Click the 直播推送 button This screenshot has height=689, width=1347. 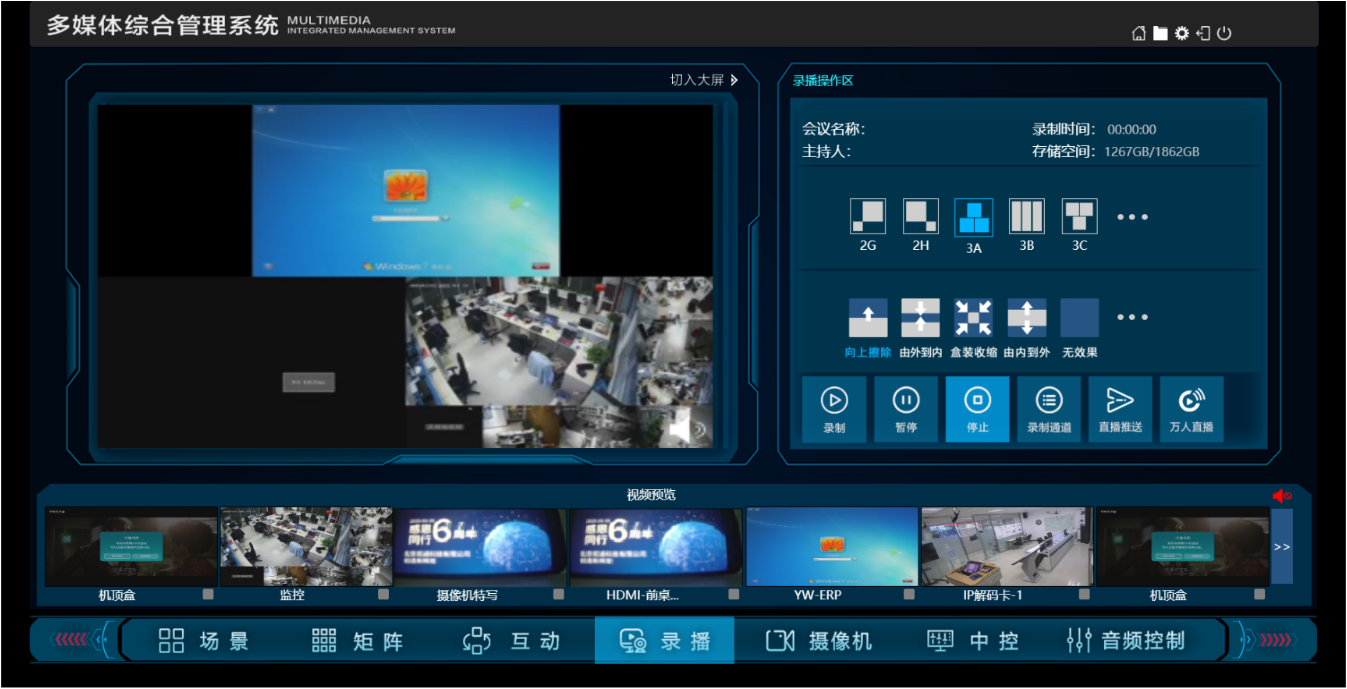click(1120, 409)
